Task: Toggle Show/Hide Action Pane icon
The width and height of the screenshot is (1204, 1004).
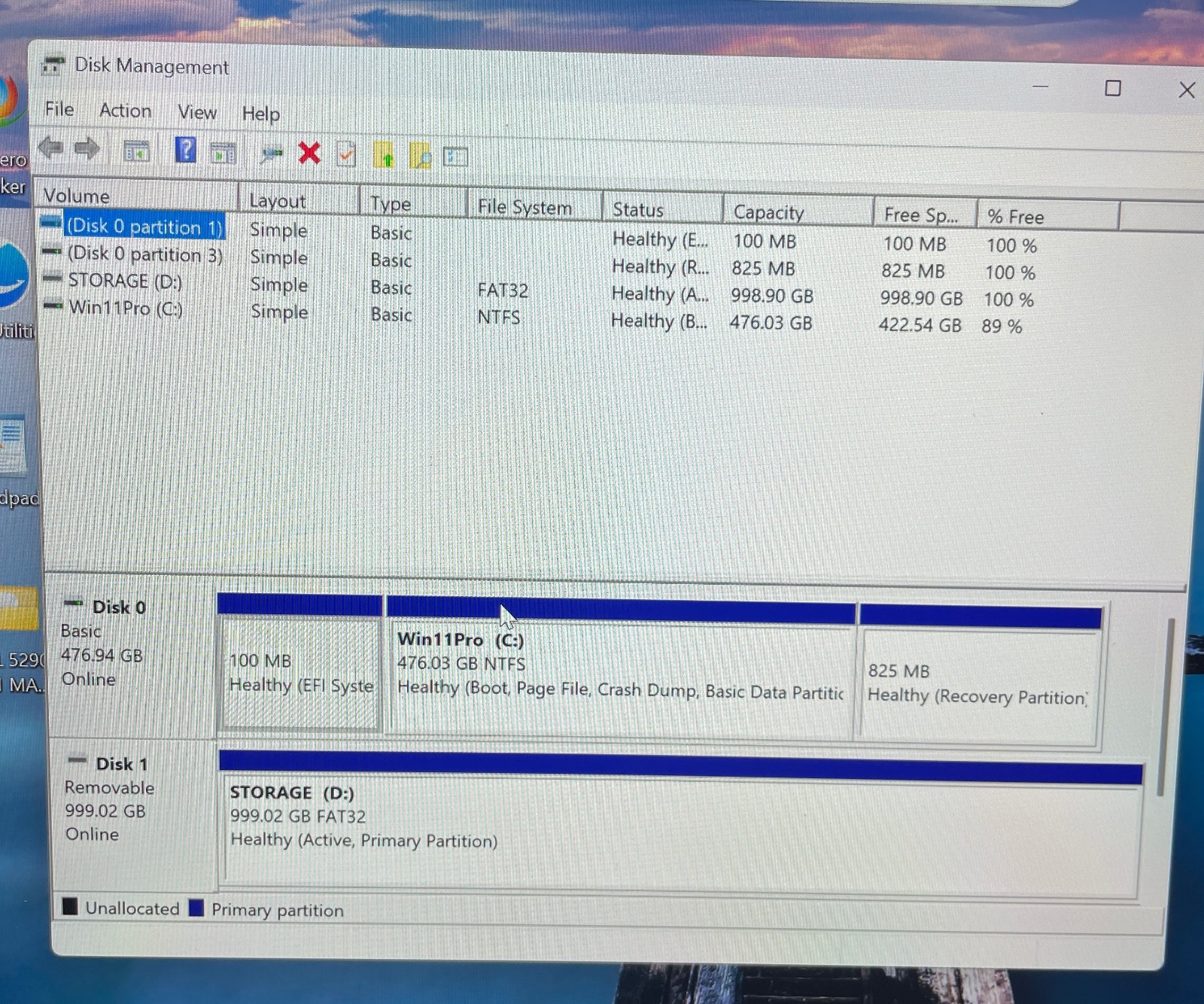Action: click(x=223, y=153)
